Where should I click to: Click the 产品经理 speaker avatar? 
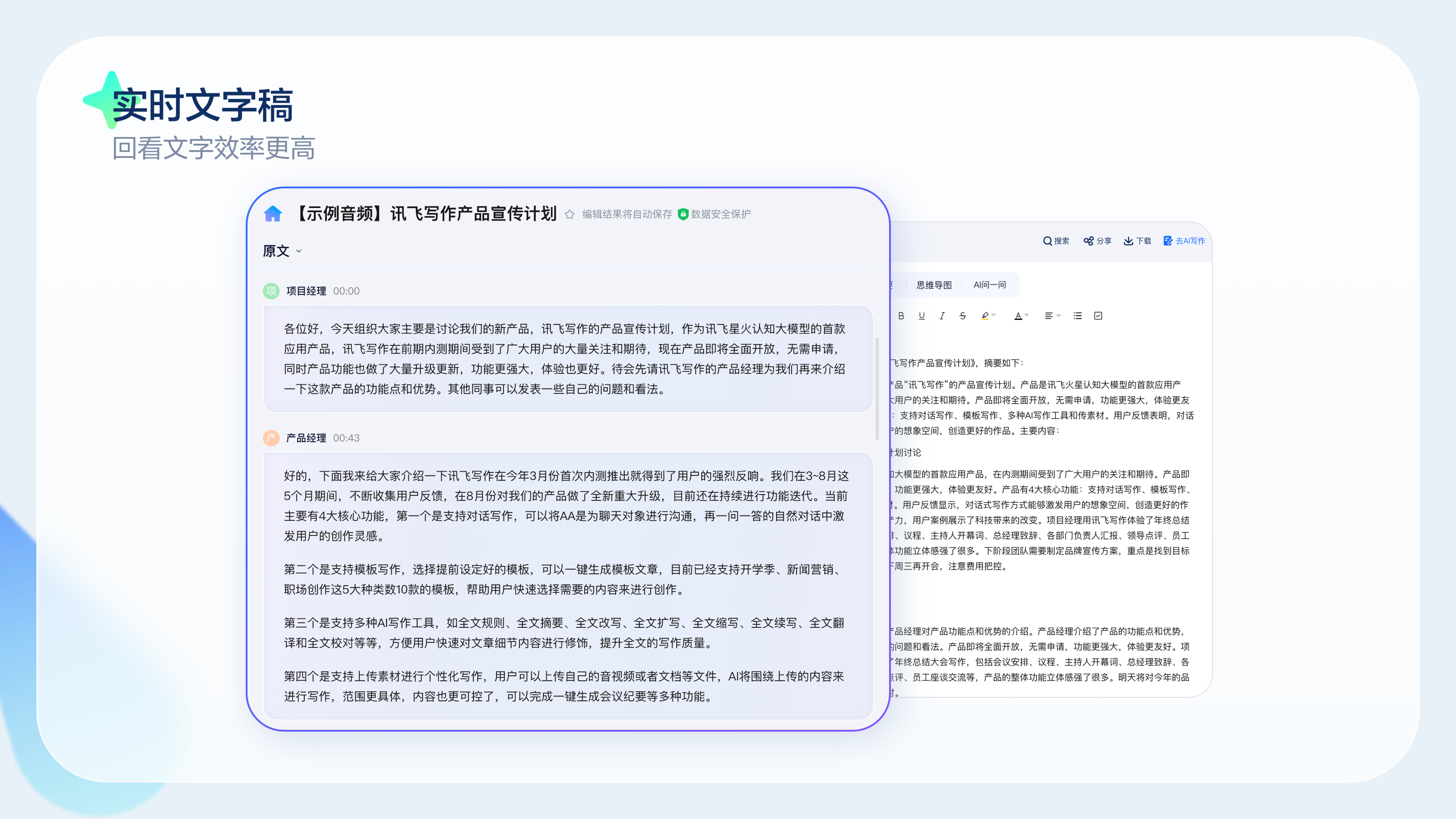(x=271, y=438)
